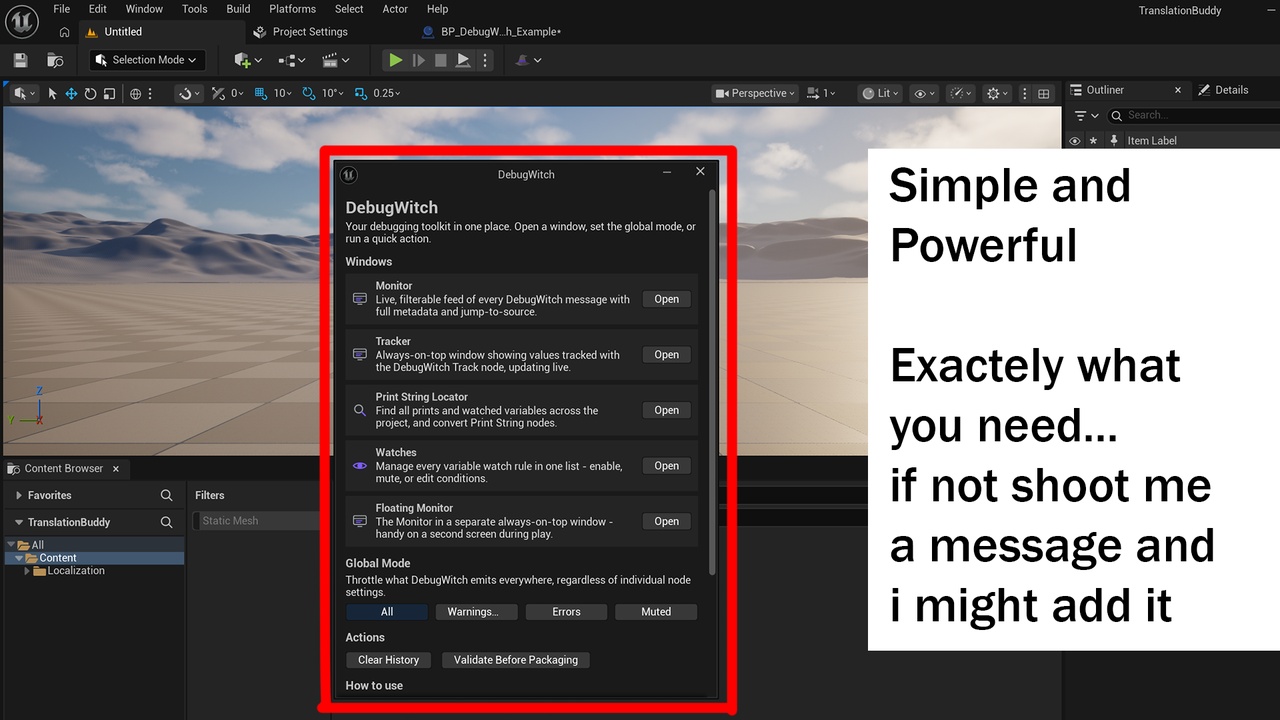Open the Build menu
Screen dimensions: 1280x720
pyautogui.click(x=238, y=9)
